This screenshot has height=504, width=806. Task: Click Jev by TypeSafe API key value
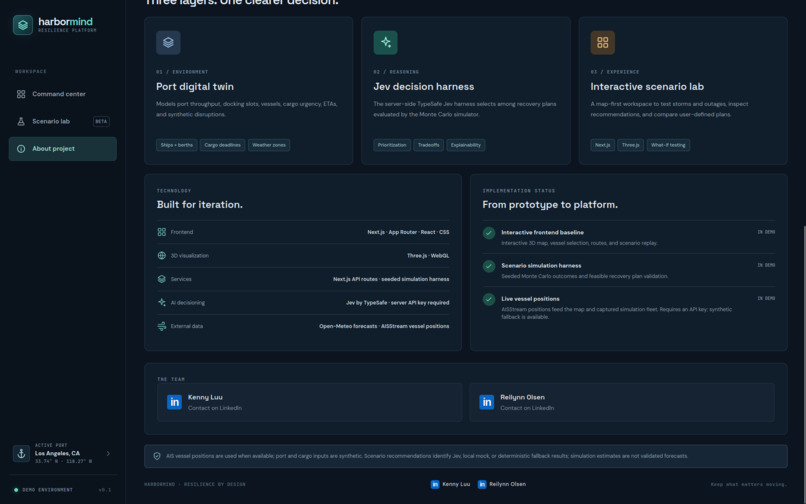pos(397,302)
